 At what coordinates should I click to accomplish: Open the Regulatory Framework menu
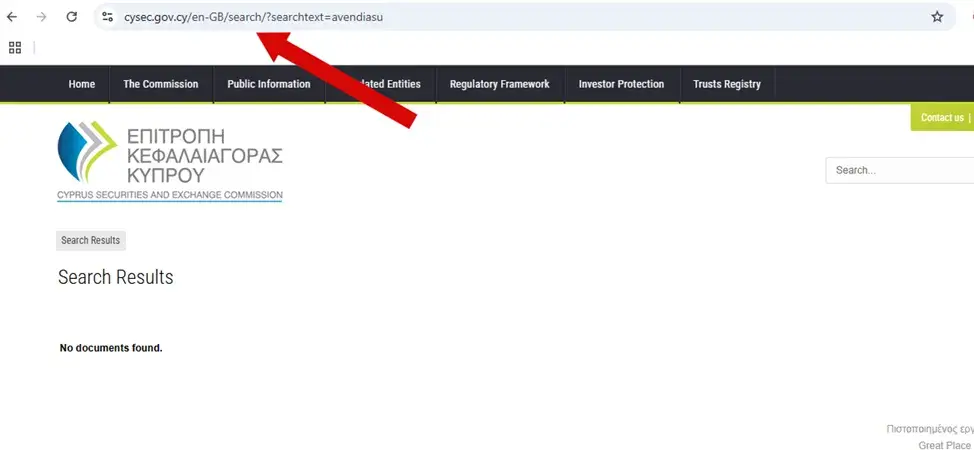point(499,84)
